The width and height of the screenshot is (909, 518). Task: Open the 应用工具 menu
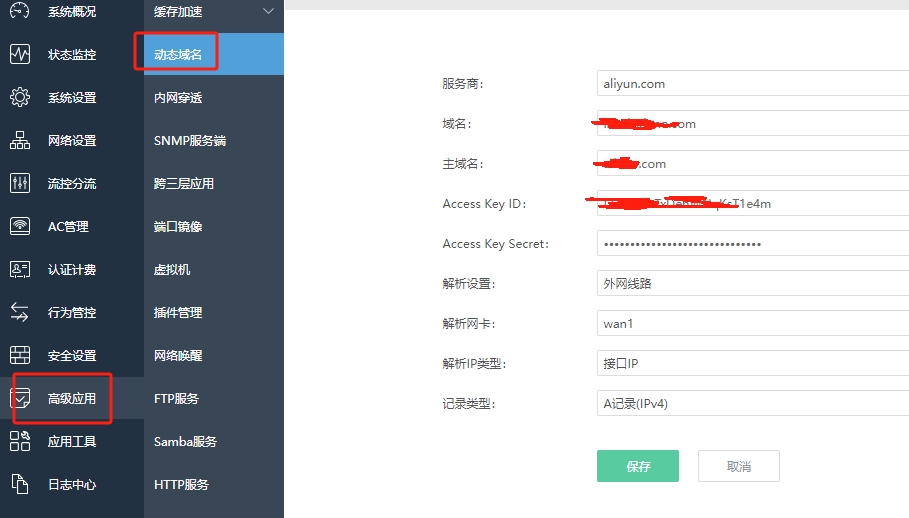pos(72,441)
